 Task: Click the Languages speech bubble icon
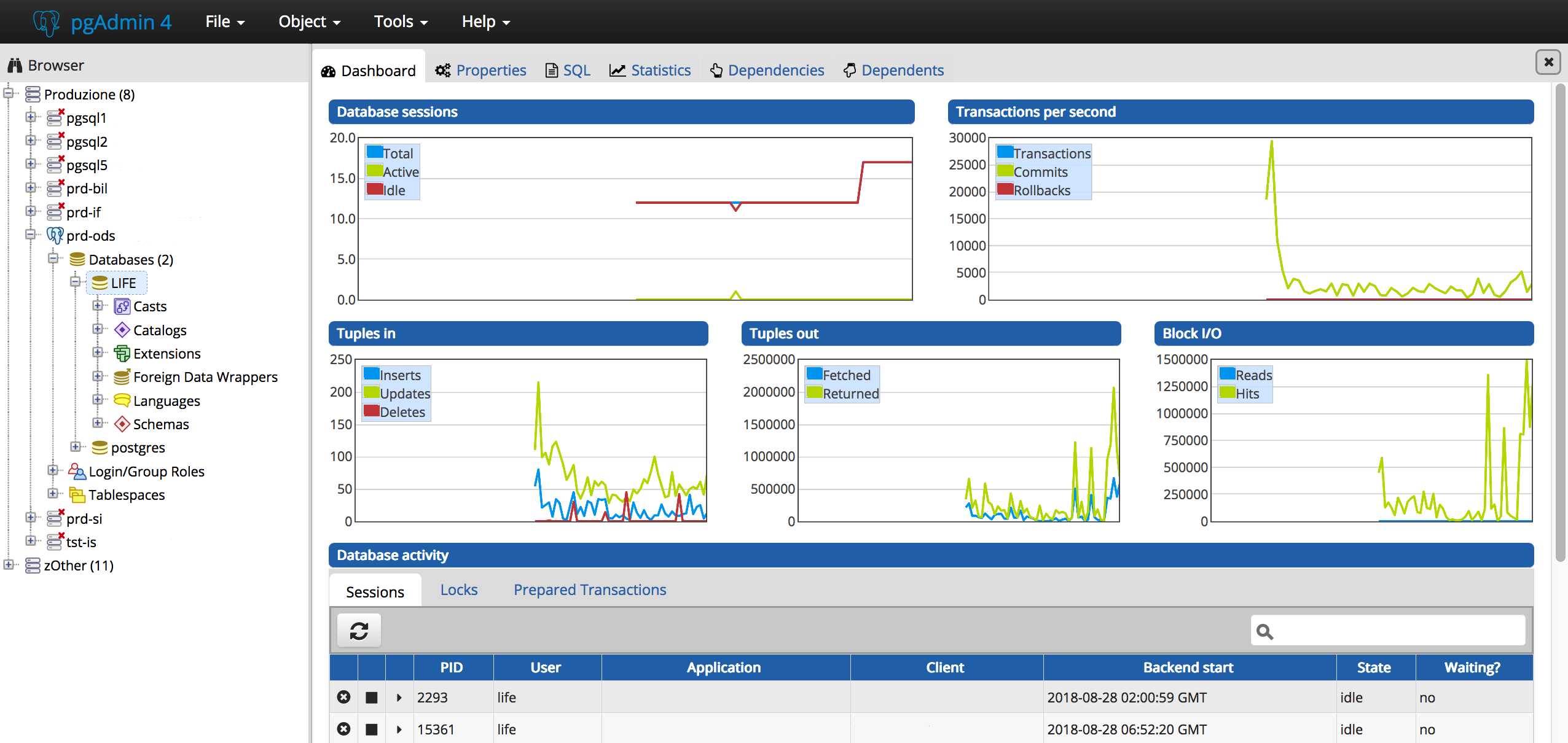[122, 400]
